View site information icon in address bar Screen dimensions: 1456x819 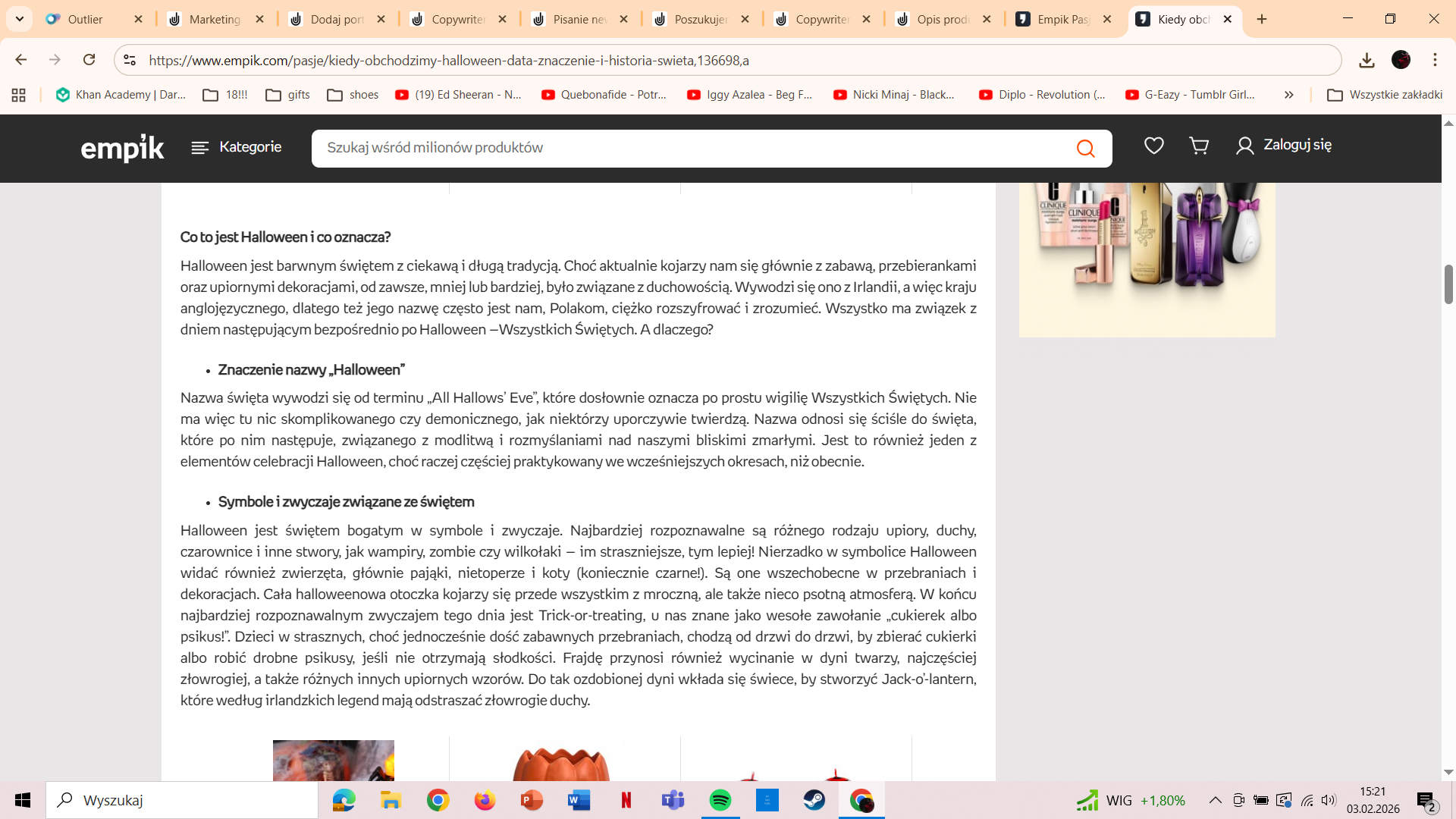click(130, 60)
